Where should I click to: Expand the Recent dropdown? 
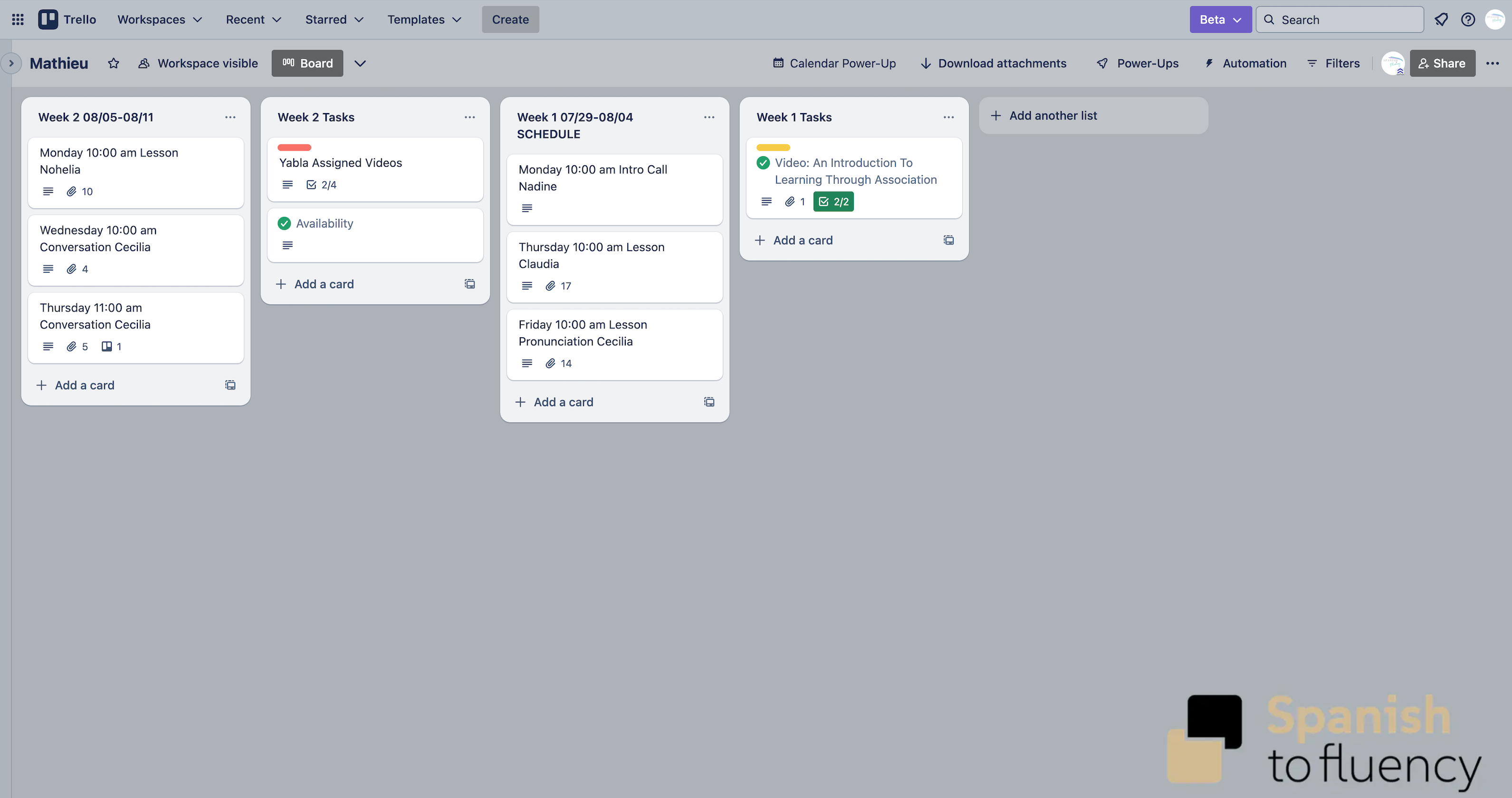coord(254,19)
